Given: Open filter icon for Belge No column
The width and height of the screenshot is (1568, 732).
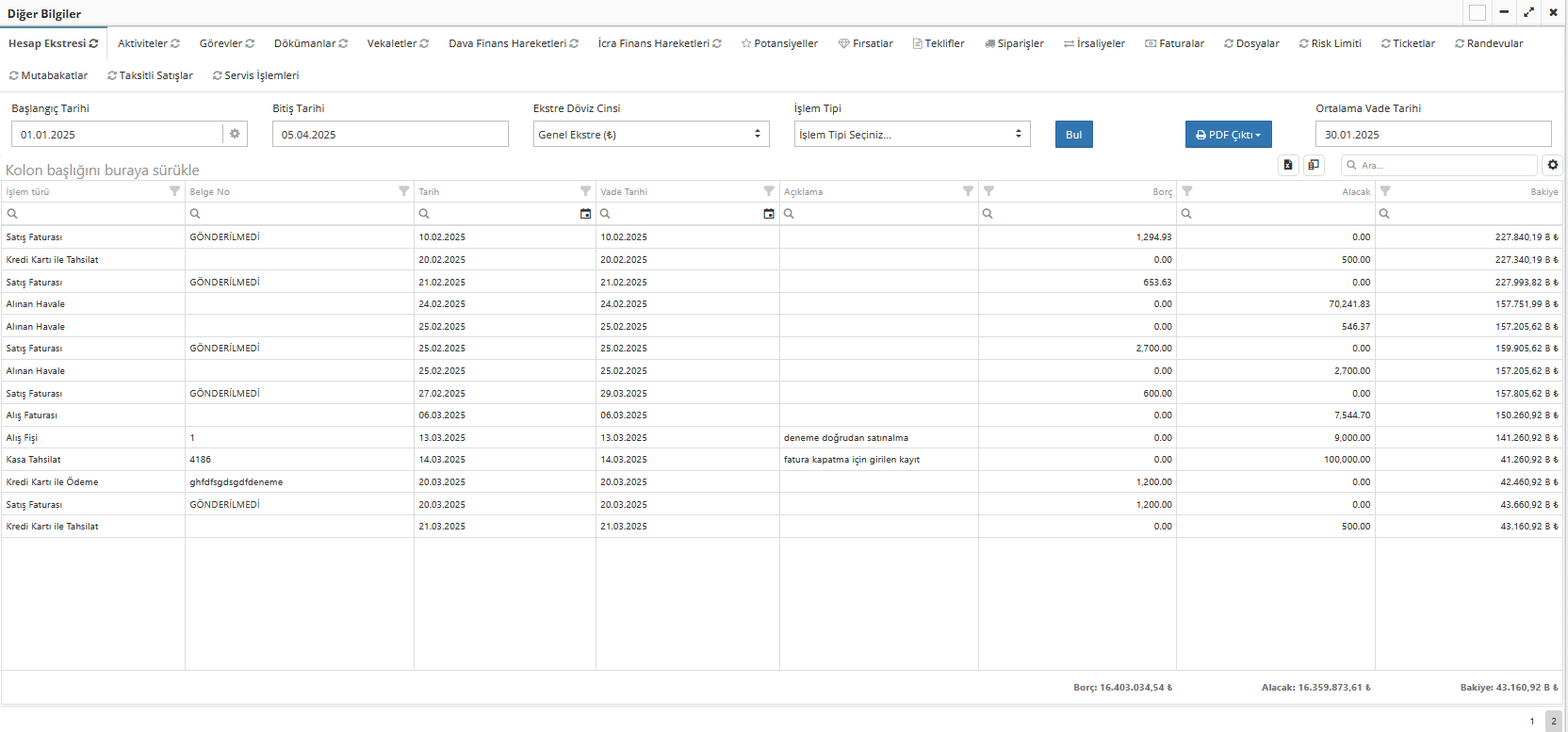Looking at the screenshot, I should (404, 191).
